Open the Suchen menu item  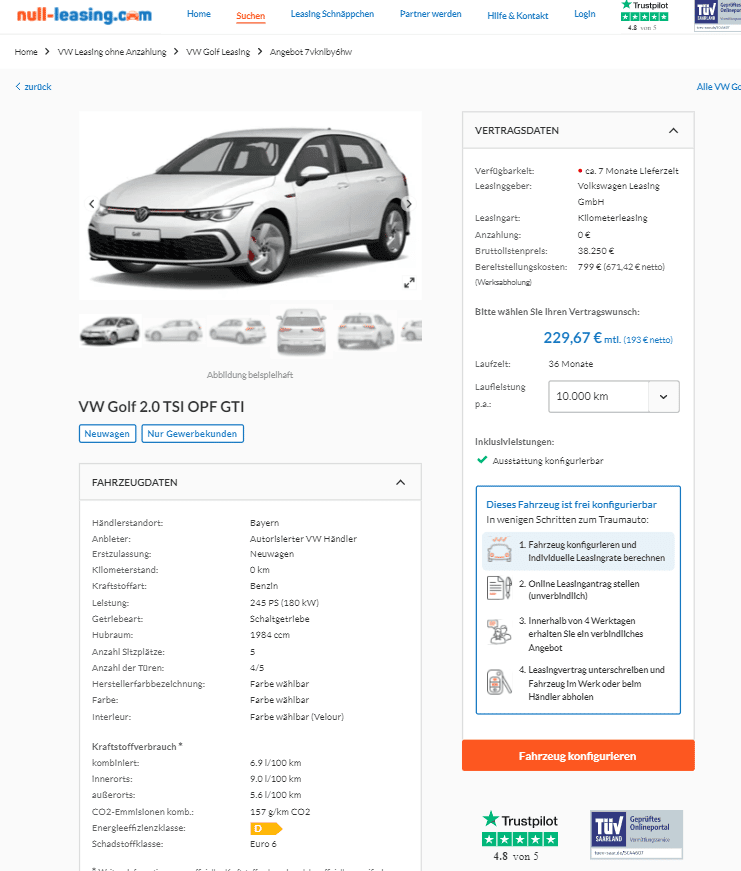click(x=251, y=16)
